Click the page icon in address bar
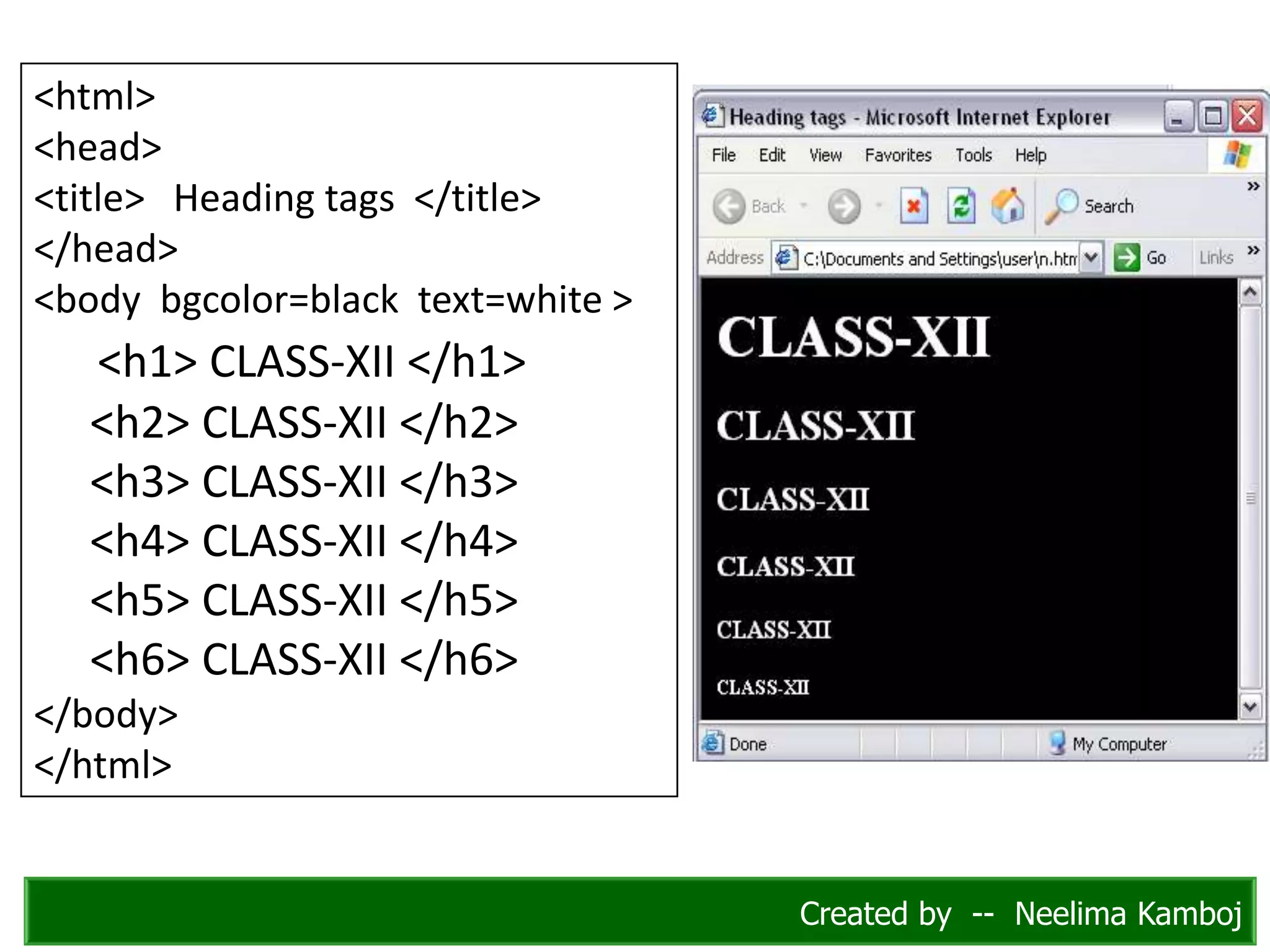1270x952 pixels. tap(786, 257)
